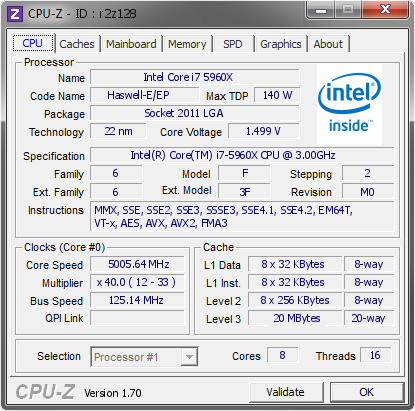Click the Stepping value 2
This screenshot has width=415, height=411.
pyautogui.click(x=368, y=173)
